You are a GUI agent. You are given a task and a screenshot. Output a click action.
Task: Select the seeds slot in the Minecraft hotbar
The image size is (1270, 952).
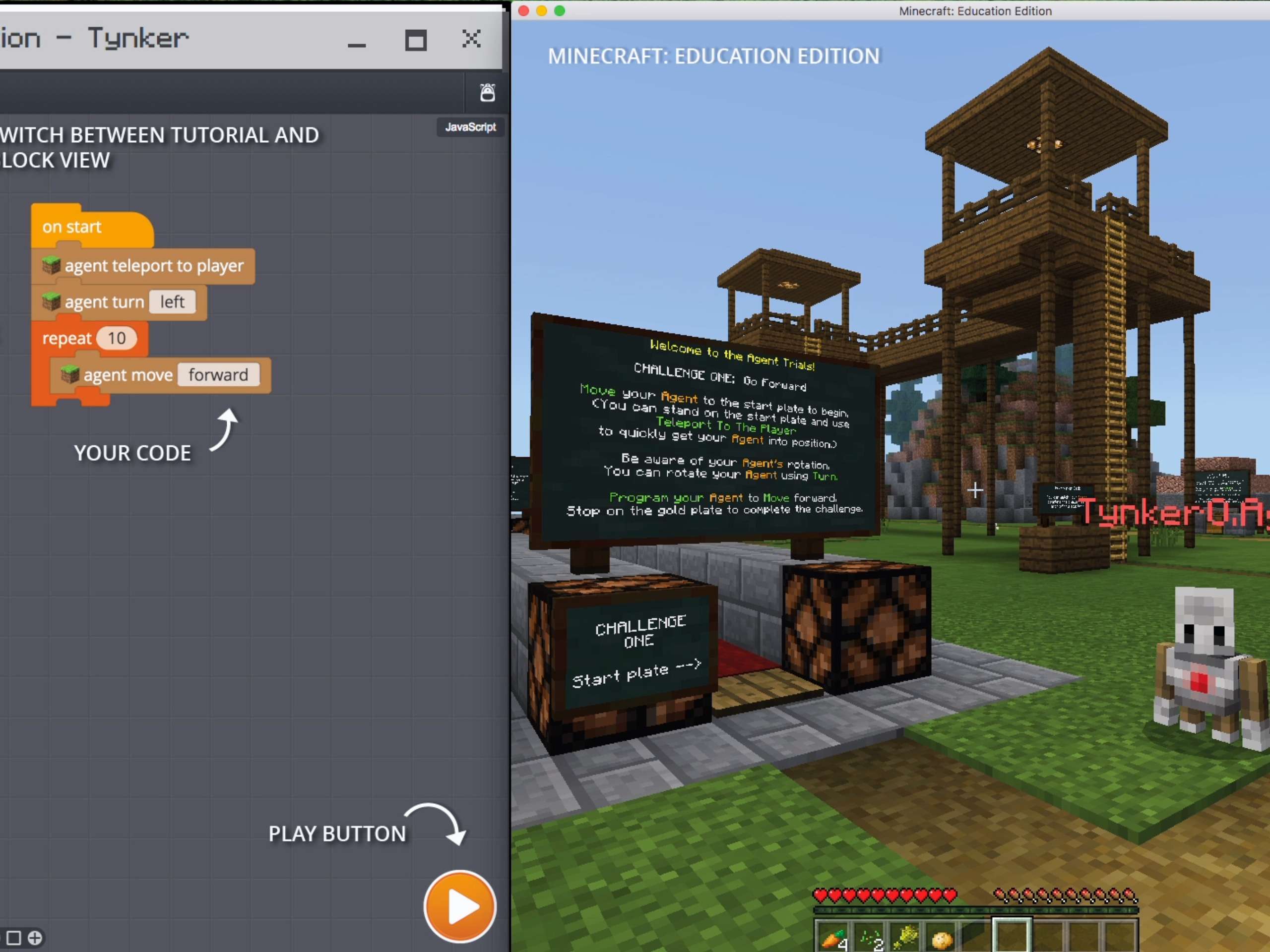click(x=870, y=938)
